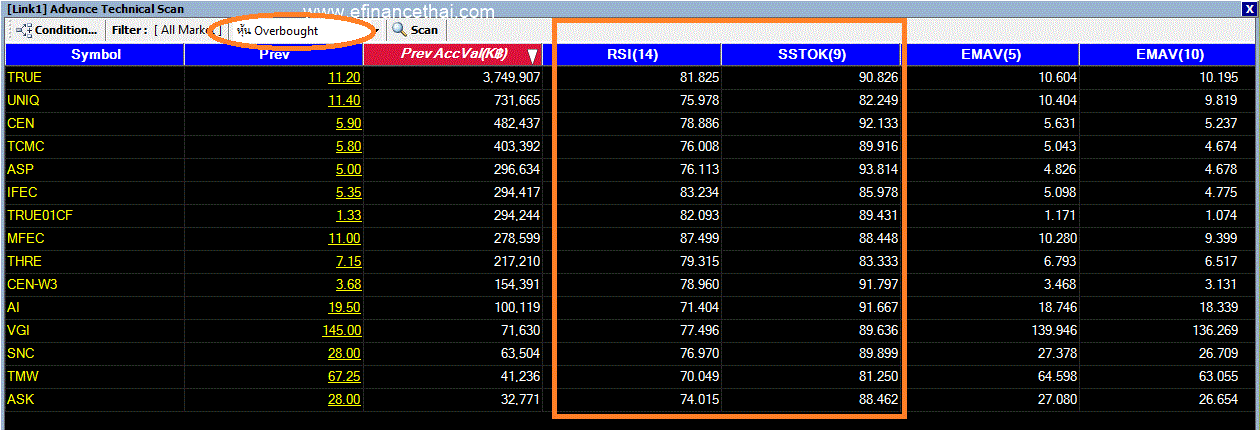The height and width of the screenshot is (430, 1260).
Task: Open the Condition... settings button
Action: [x=57, y=30]
